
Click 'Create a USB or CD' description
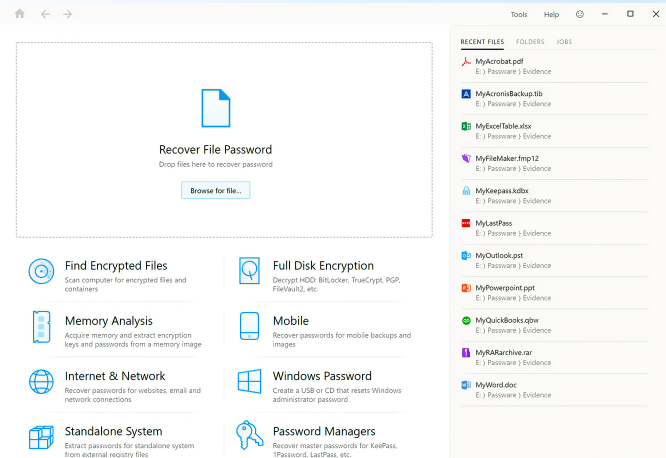pos(337,395)
